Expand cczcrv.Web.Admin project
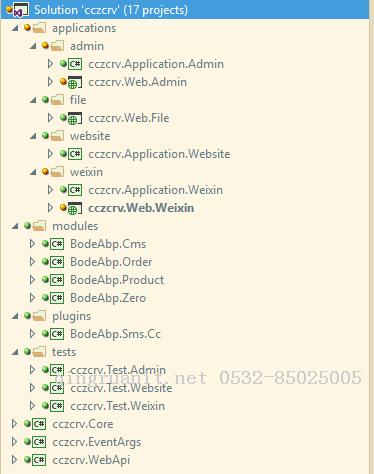 point(50,82)
